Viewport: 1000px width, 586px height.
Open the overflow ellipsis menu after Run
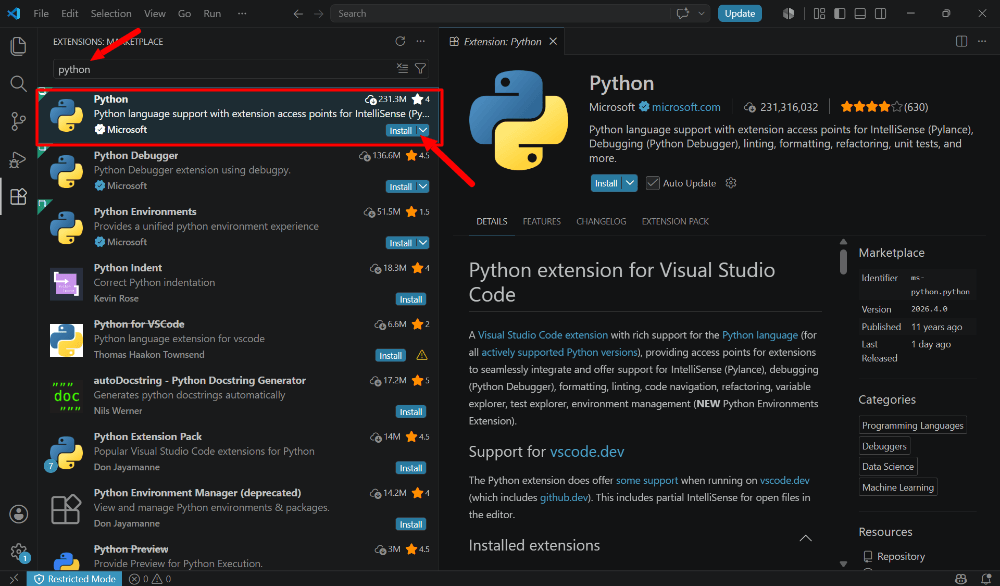tap(242, 13)
